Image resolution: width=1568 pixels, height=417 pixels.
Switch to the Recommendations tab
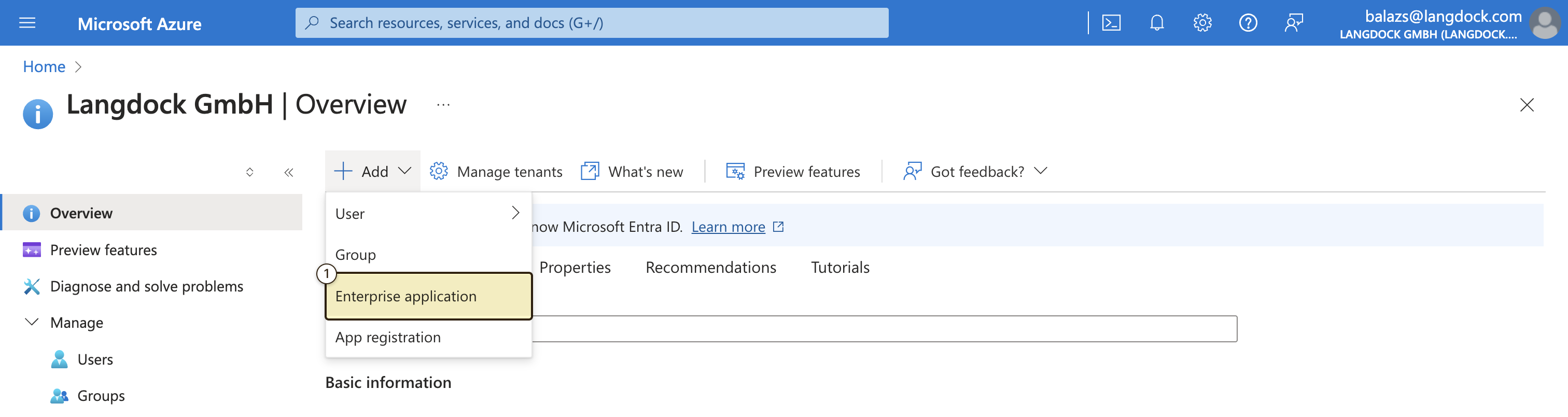(710, 267)
